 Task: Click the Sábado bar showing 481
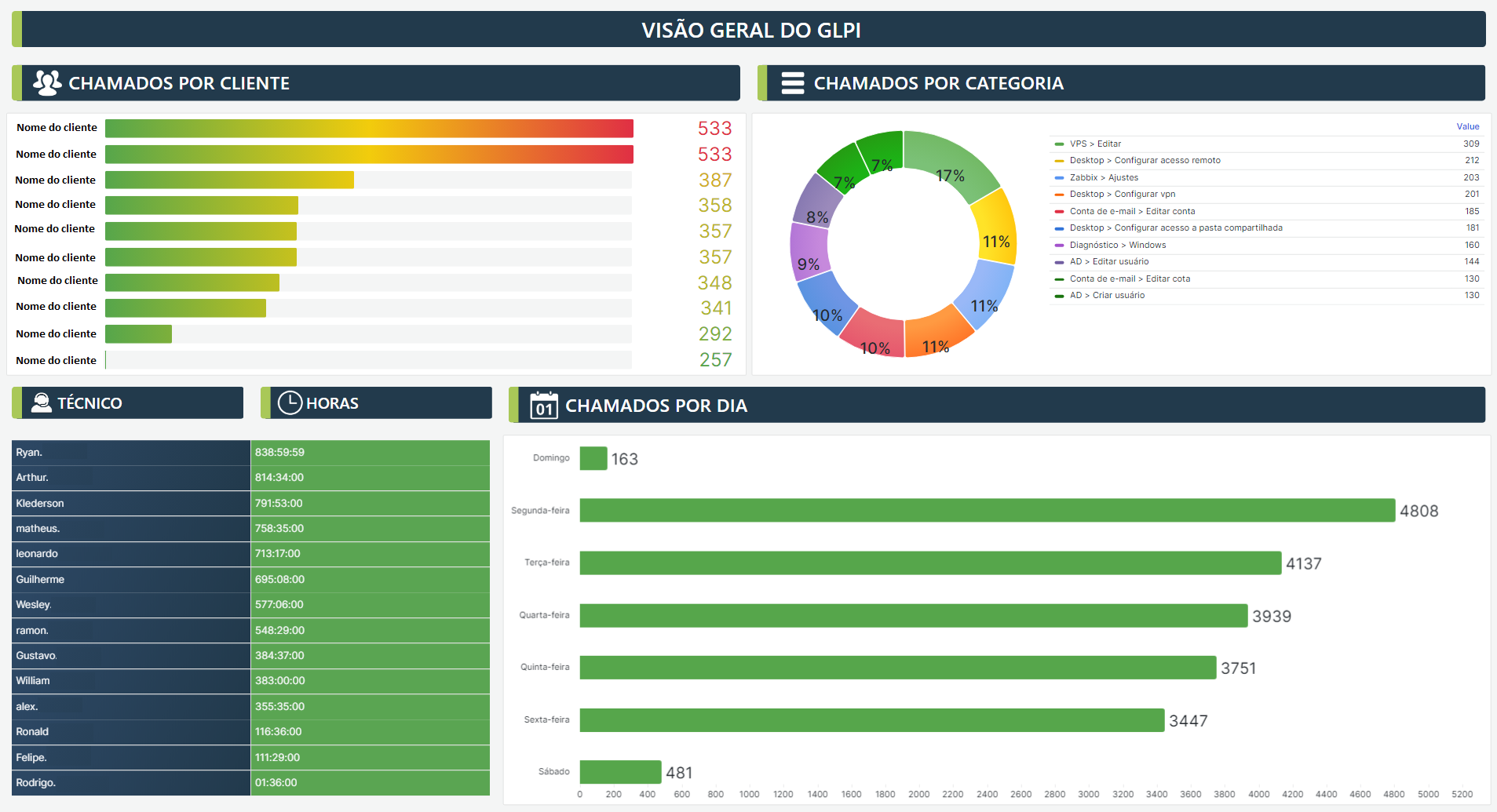pyautogui.click(x=621, y=772)
